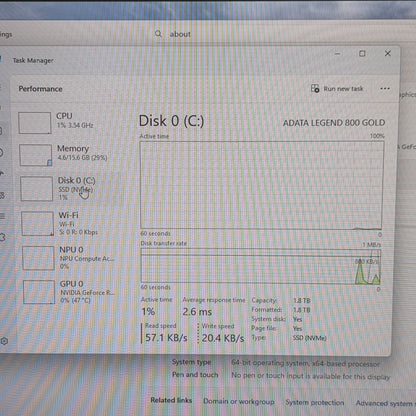Open 'Advanced system settings' link in Settings

coord(386,403)
